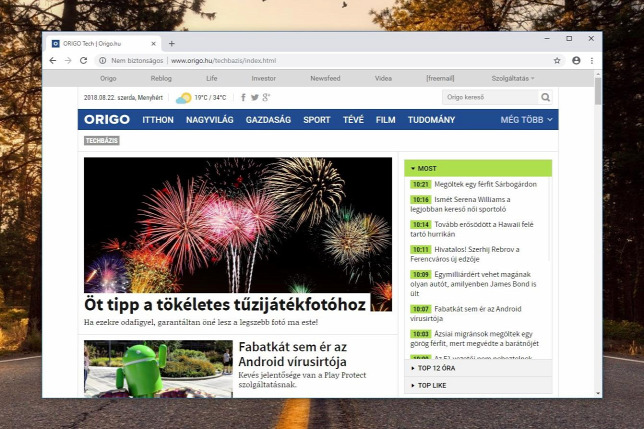This screenshot has width=644, height=429.
Task: Open the weather icon with 19°C / 34°C
Action: click(183, 98)
